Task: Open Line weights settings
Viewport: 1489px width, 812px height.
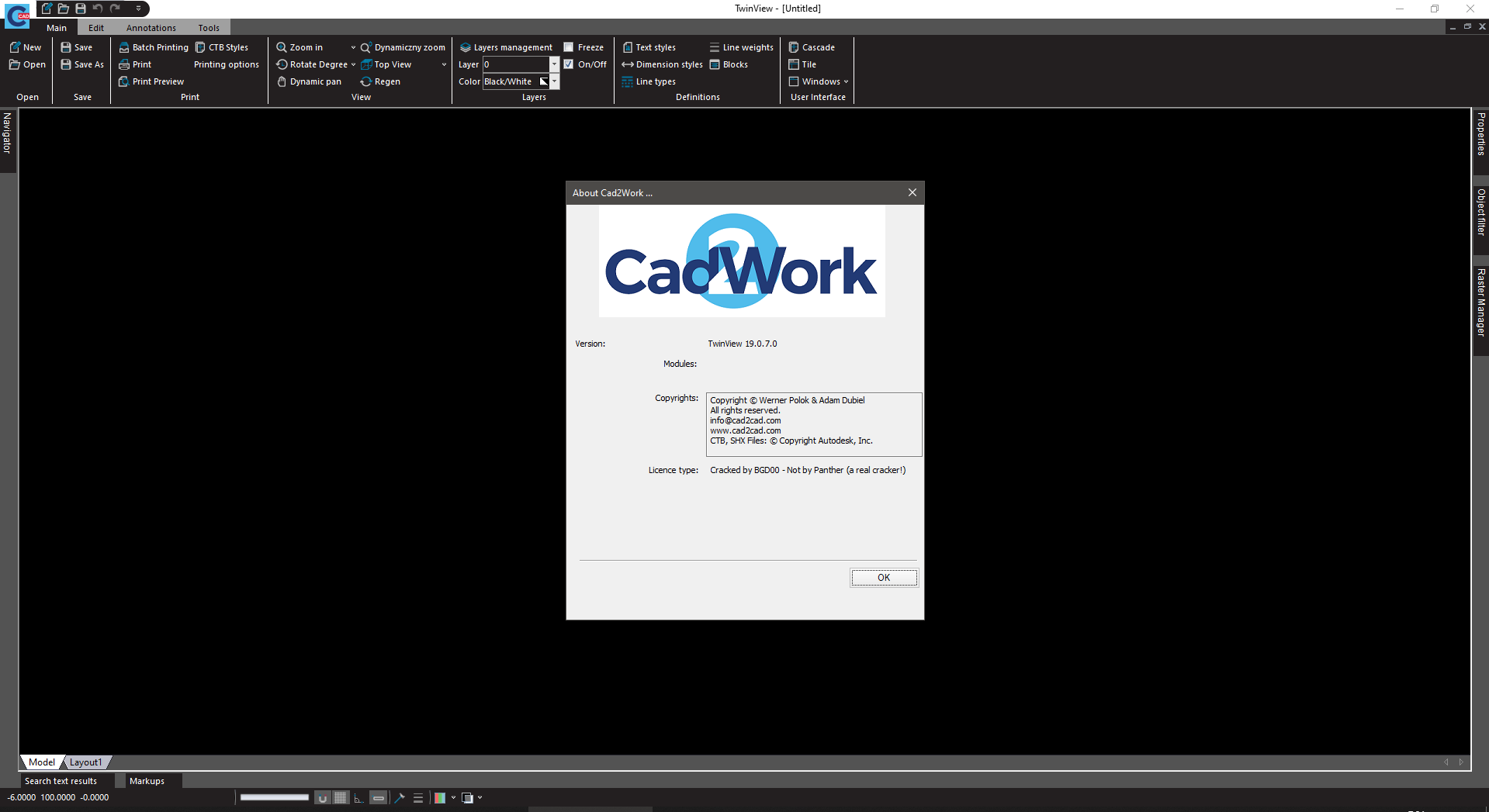Action: pyautogui.click(x=741, y=47)
